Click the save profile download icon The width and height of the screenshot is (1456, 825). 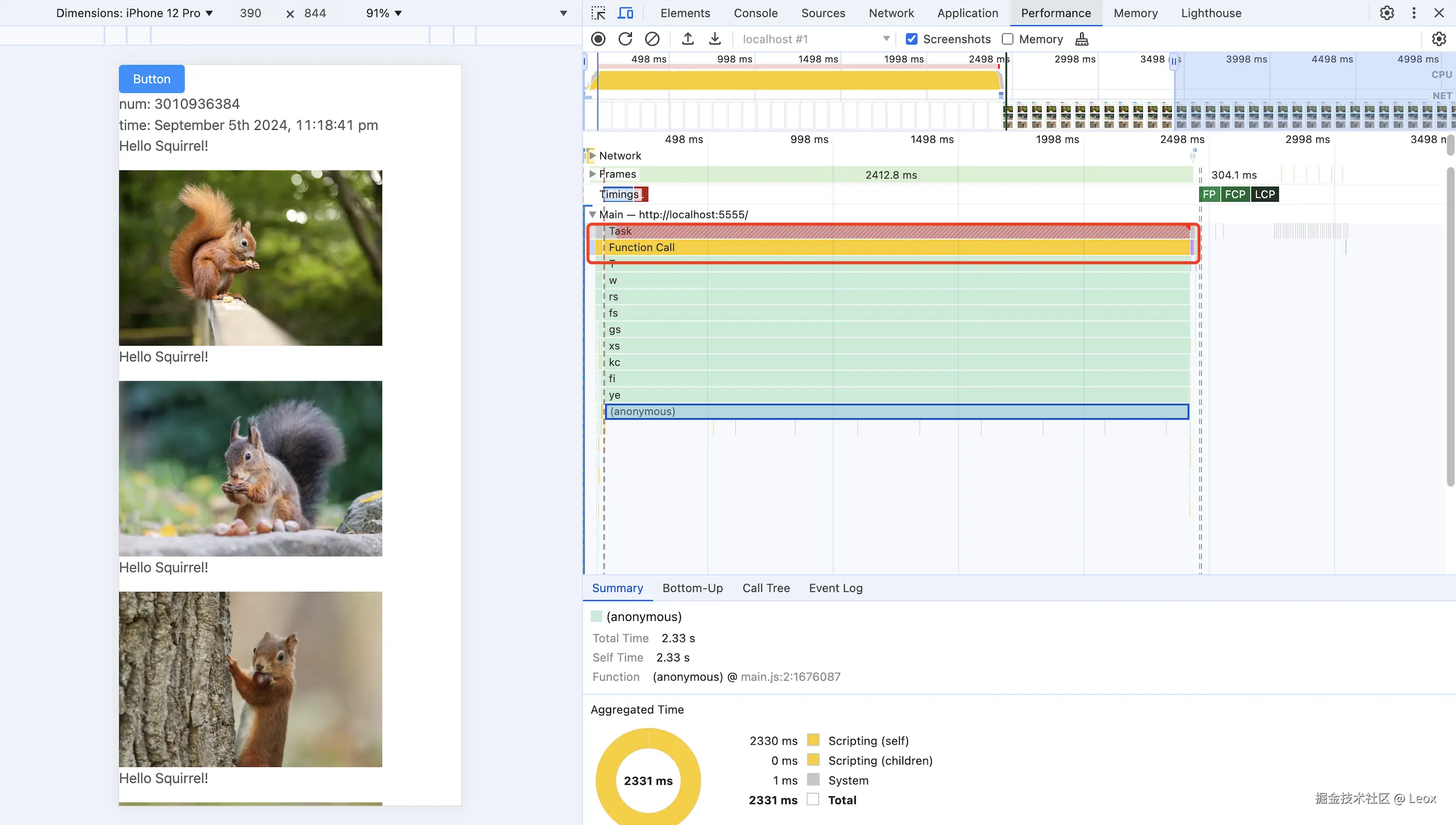coord(714,39)
